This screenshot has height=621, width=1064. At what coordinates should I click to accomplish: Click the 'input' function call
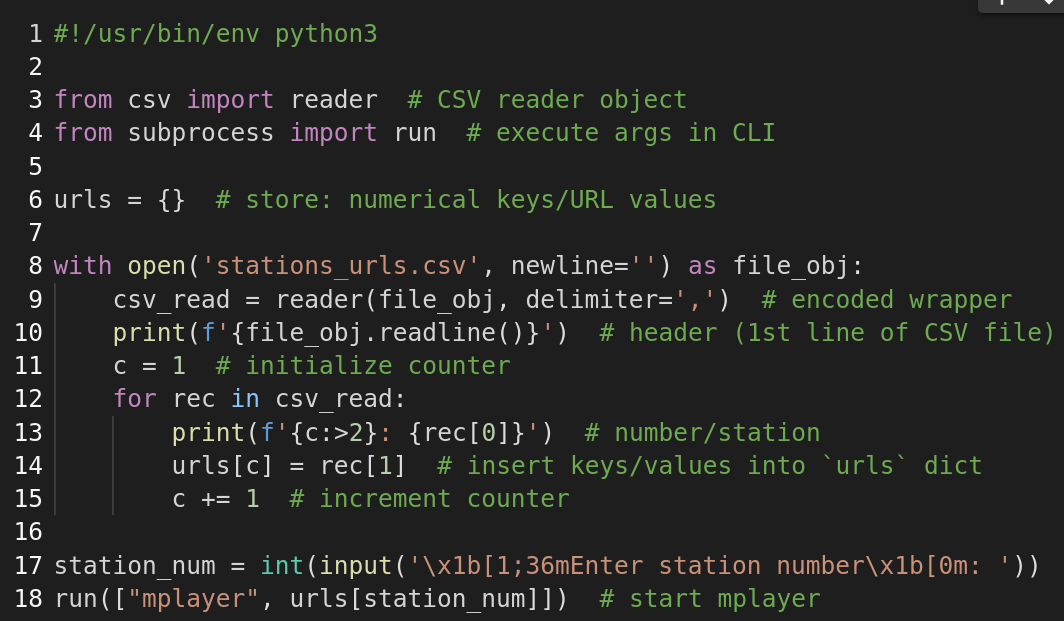(x=356, y=565)
